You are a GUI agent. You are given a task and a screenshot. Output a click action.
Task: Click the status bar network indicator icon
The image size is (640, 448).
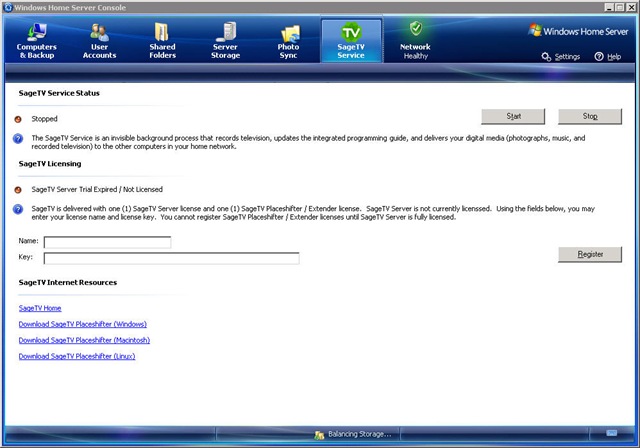611,433
